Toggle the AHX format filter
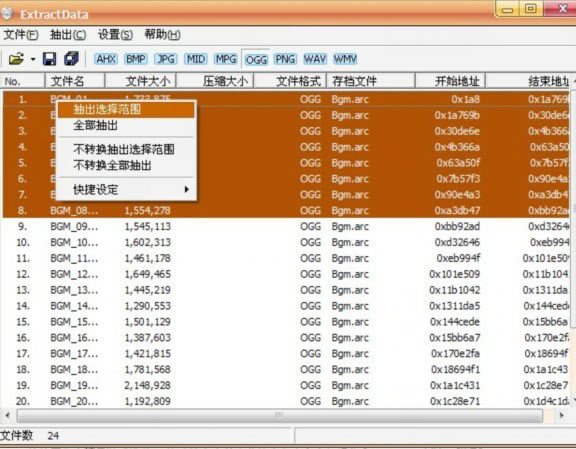This screenshot has width=576, height=449. pyautogui.click(x=106, y=59)
